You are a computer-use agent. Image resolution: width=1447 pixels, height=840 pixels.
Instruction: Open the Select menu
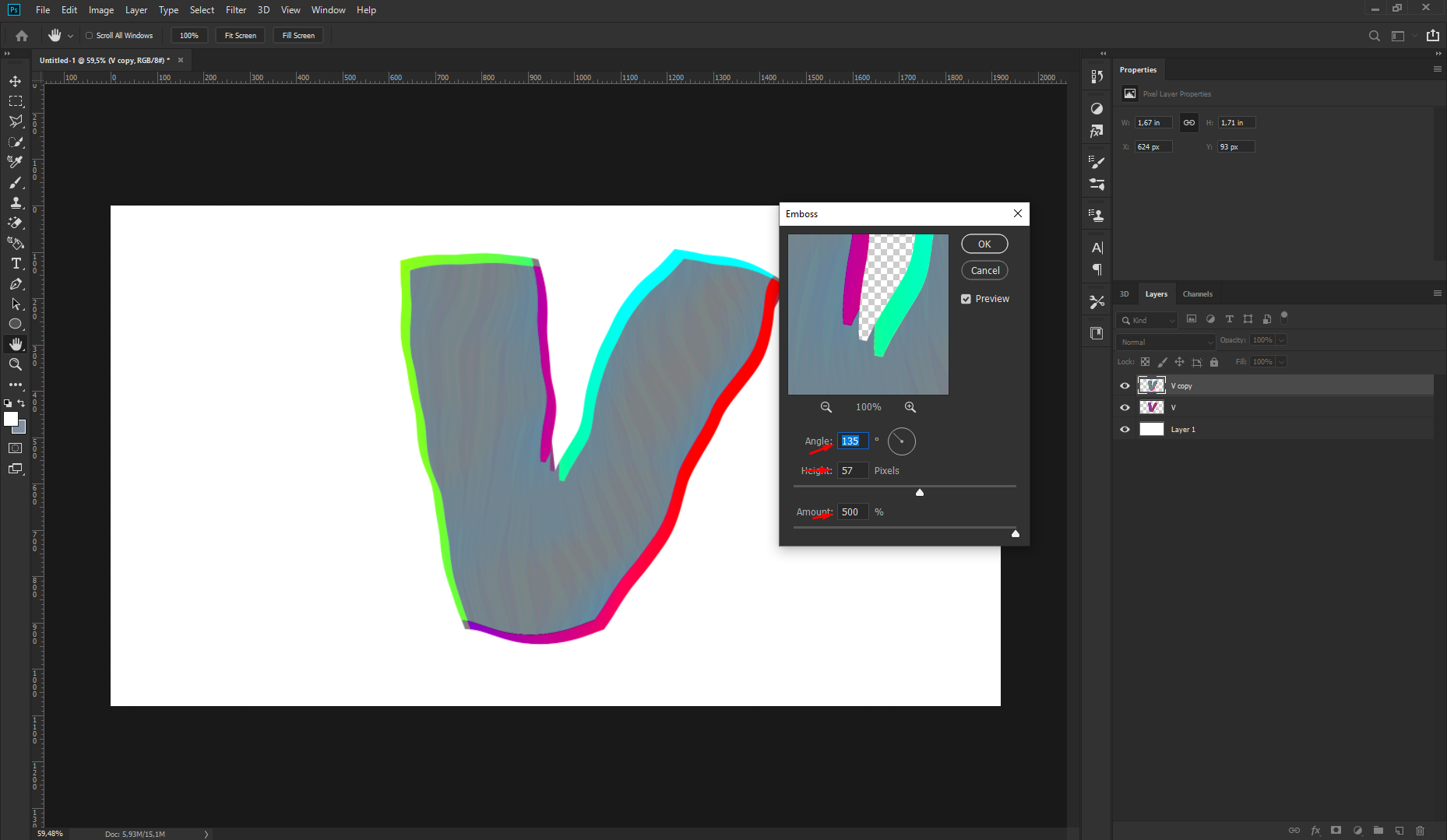202,10
